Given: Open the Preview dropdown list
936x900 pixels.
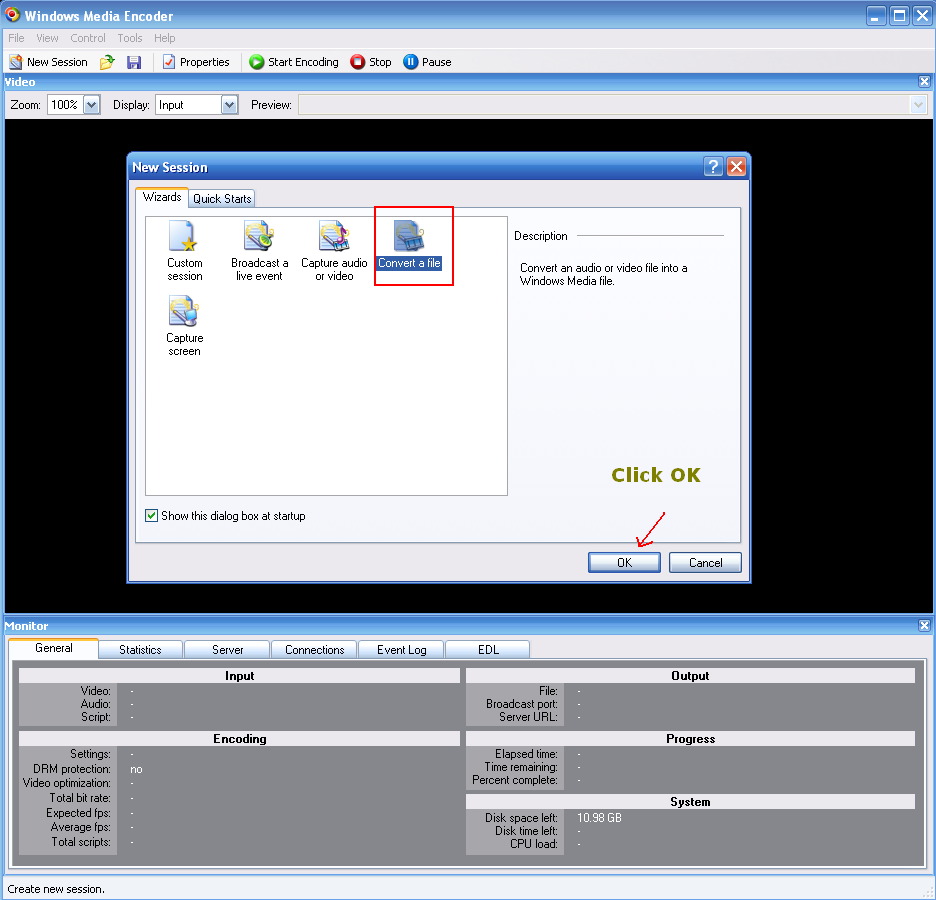Looking at the screenshot, I should click(x=918, y=105).
